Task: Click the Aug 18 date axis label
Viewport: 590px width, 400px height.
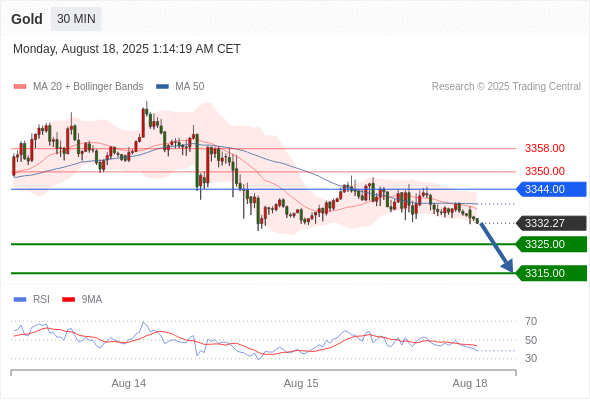Action: [x=470, y=383]
